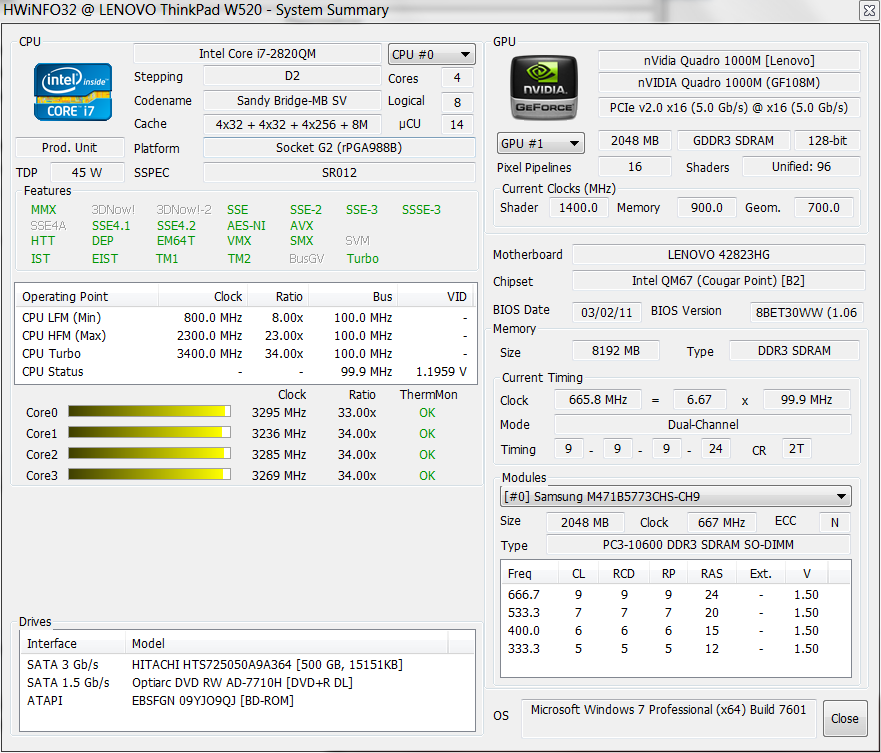Image resolution: width=881 pixels, height=753 pixels.
Task: Click the BIOS Version field
Action: coord(808,312)
